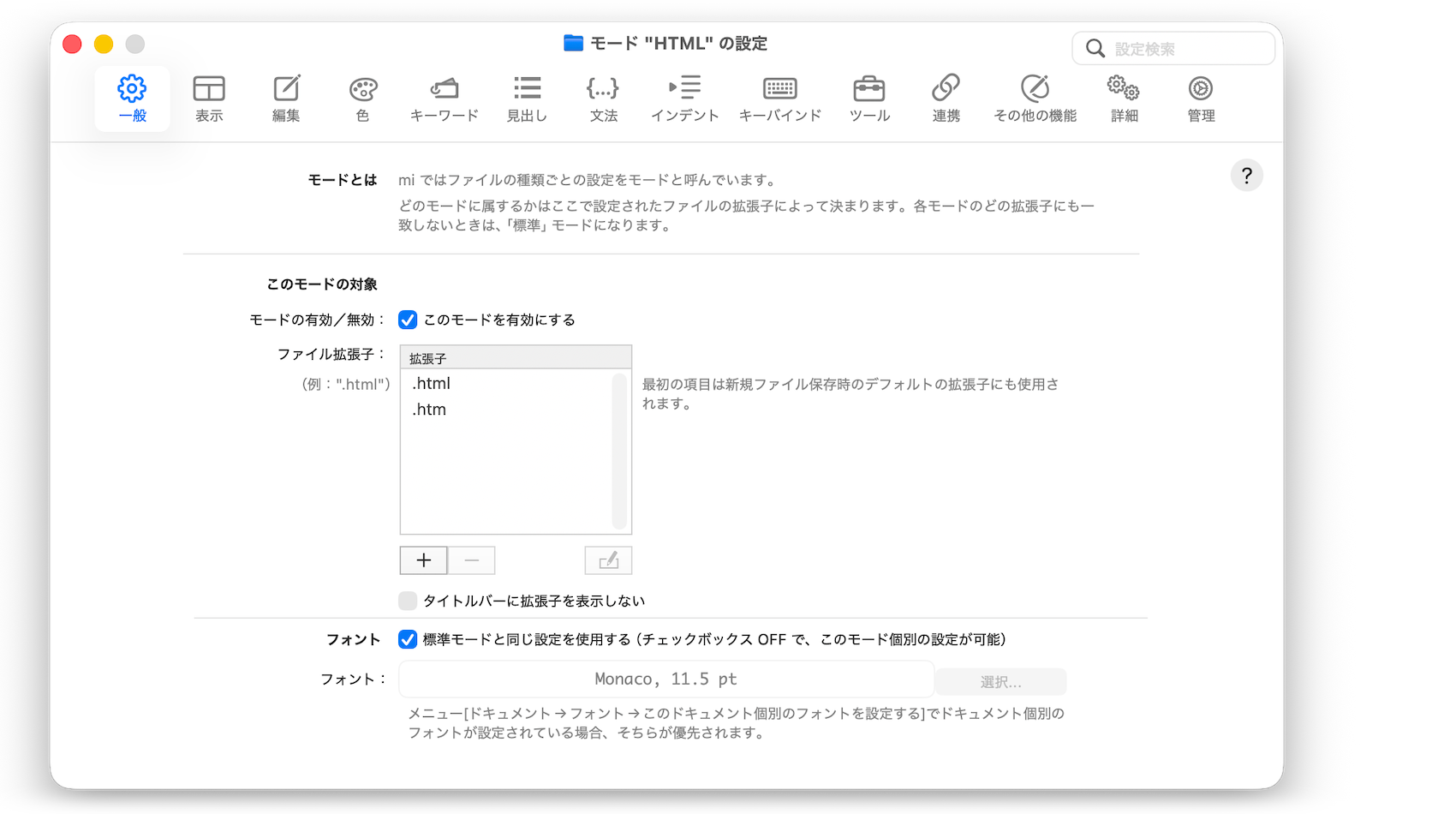Open the キーバインド keyboard pane
The width and height of the screenshot is (1456, 814).
coord(779,99)
